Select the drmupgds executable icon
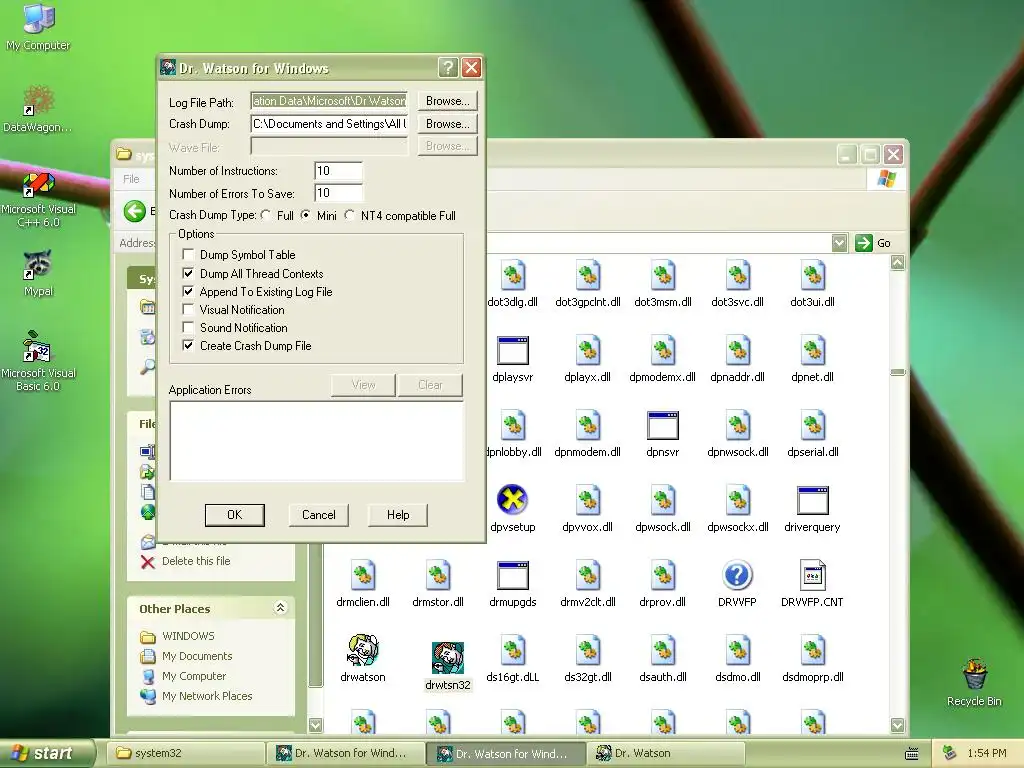 513,575
